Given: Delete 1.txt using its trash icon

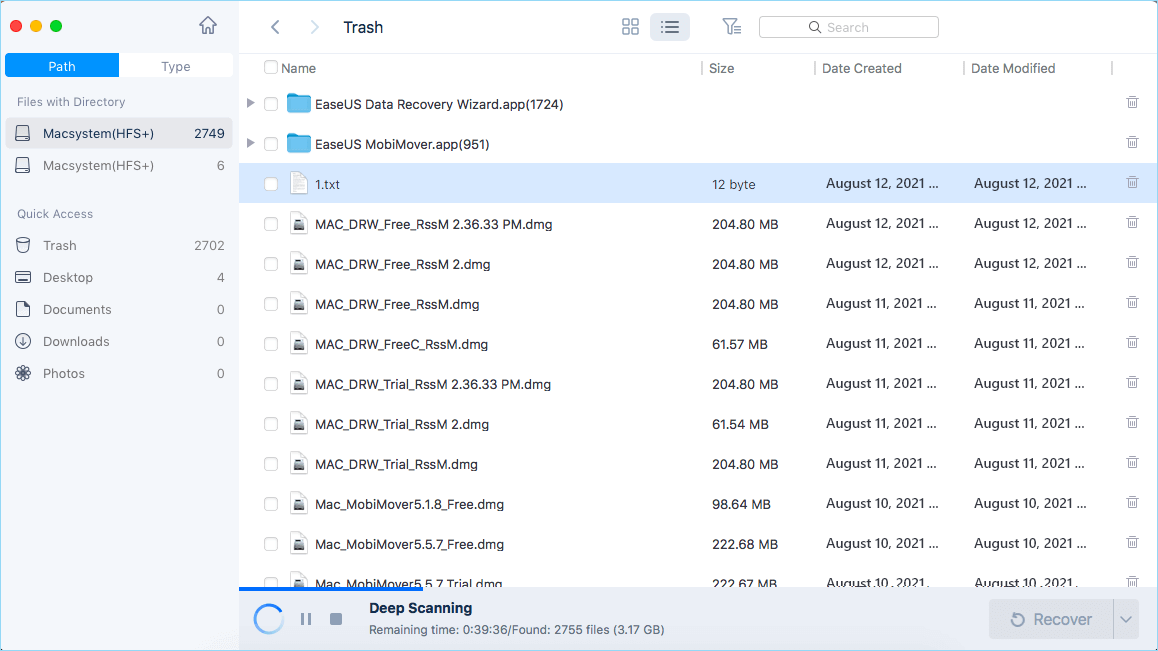Looking at the screenshot, I should click(1132, 183).
